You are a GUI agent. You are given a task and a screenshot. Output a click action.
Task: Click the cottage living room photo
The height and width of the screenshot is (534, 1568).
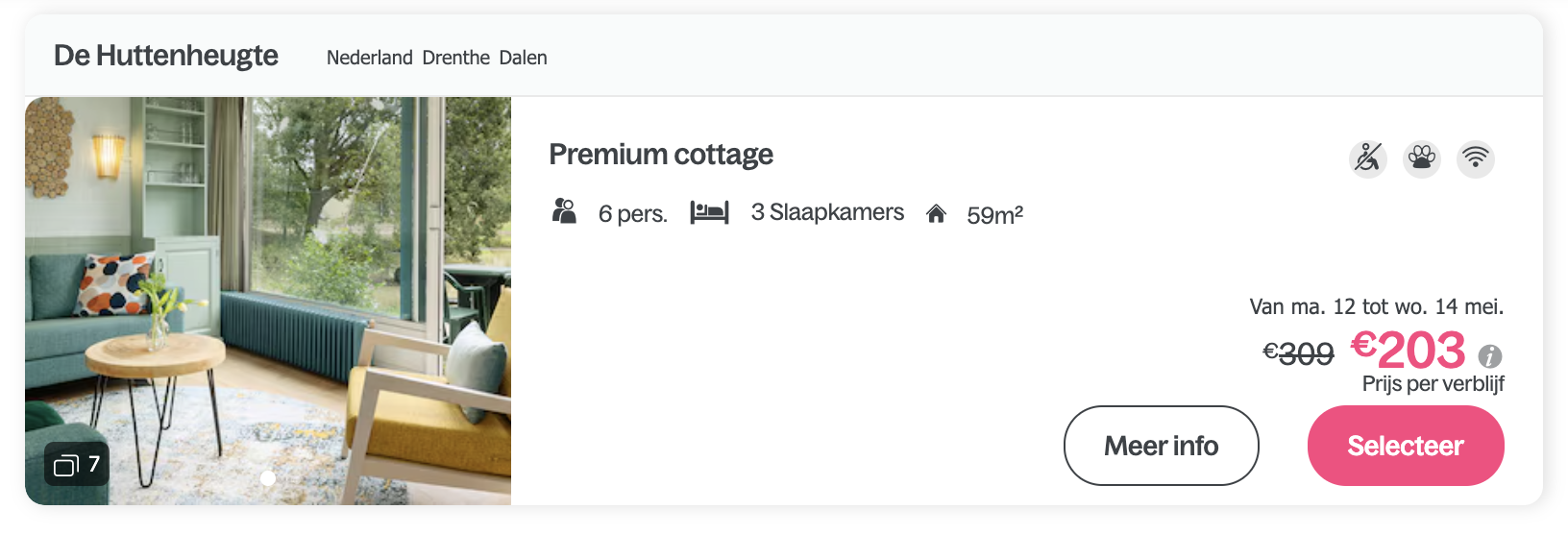[268, 301]
